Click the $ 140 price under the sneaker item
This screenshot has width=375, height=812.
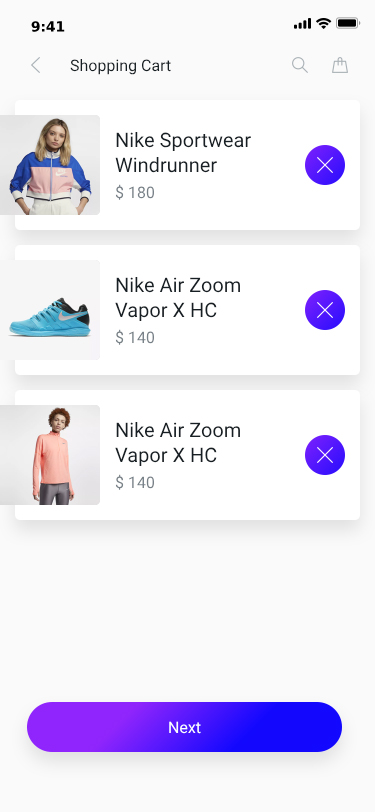(135, 338)
